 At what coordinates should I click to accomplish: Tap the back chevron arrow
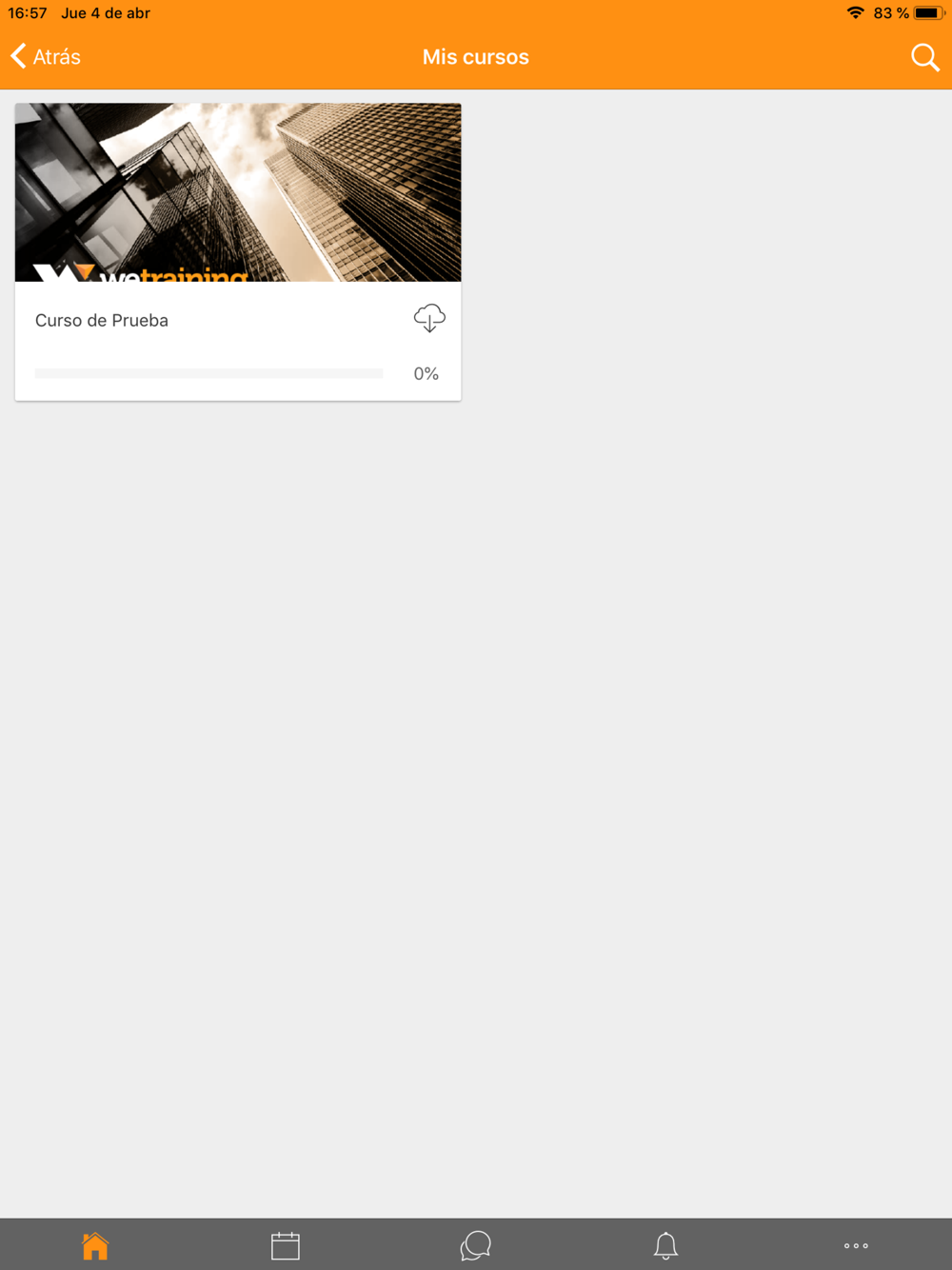[x=18, y=56]
